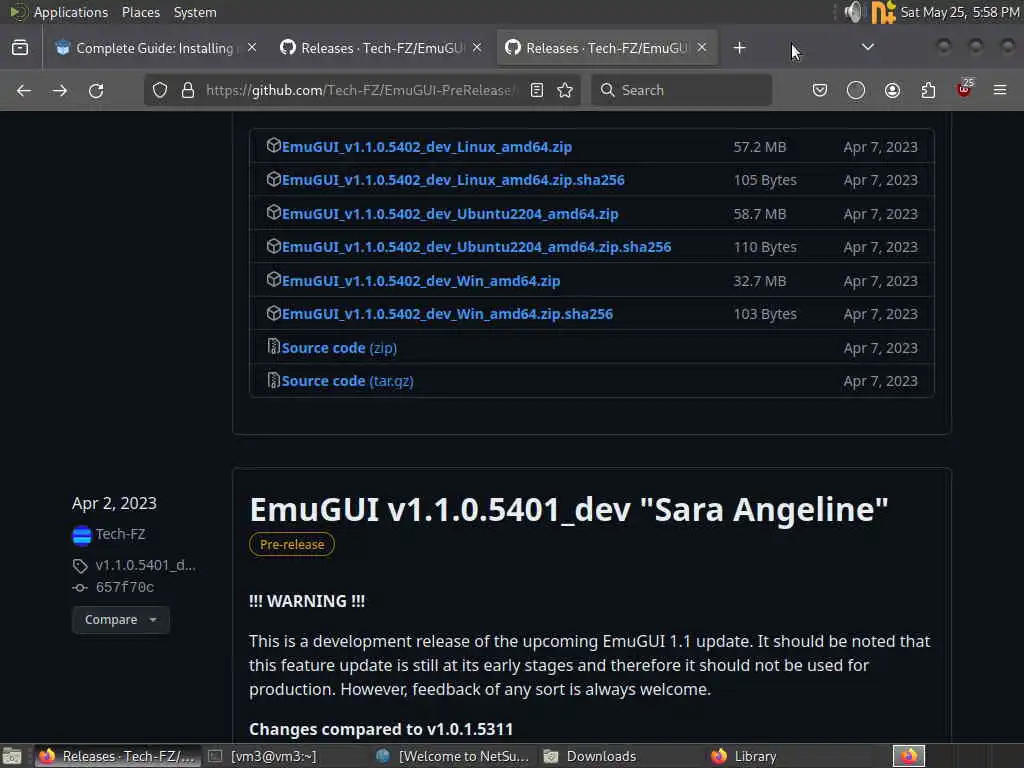The height and width of the screenshot is (768, 1024).
Task: Switch to Releases Firefox taskbar window
Action: pyautogui.click(x=118, y=756)
